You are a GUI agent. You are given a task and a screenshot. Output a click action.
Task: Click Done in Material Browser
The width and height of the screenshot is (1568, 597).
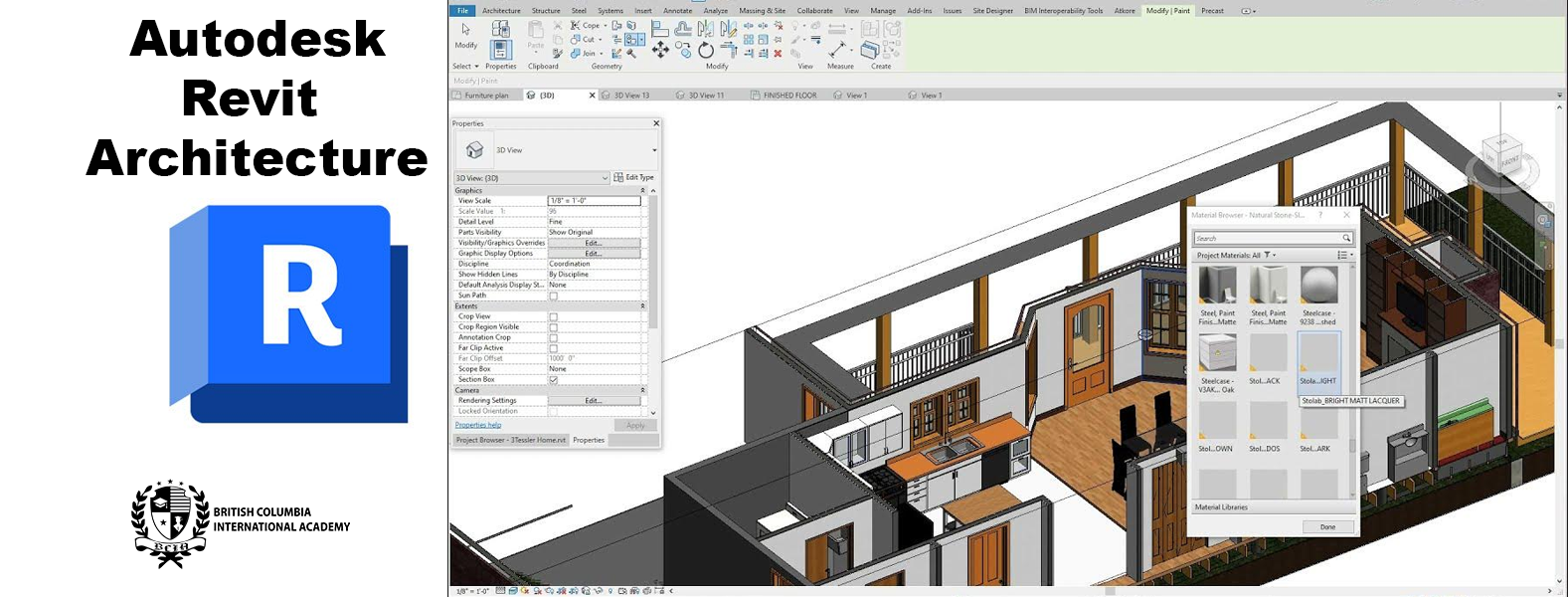click(x=1327, y=527)
